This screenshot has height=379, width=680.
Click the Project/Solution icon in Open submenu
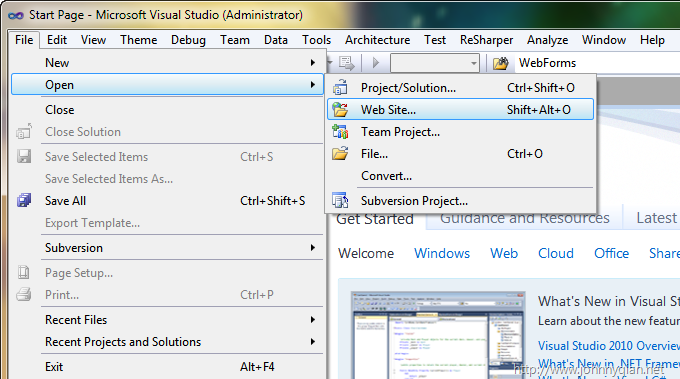[340, 88]
